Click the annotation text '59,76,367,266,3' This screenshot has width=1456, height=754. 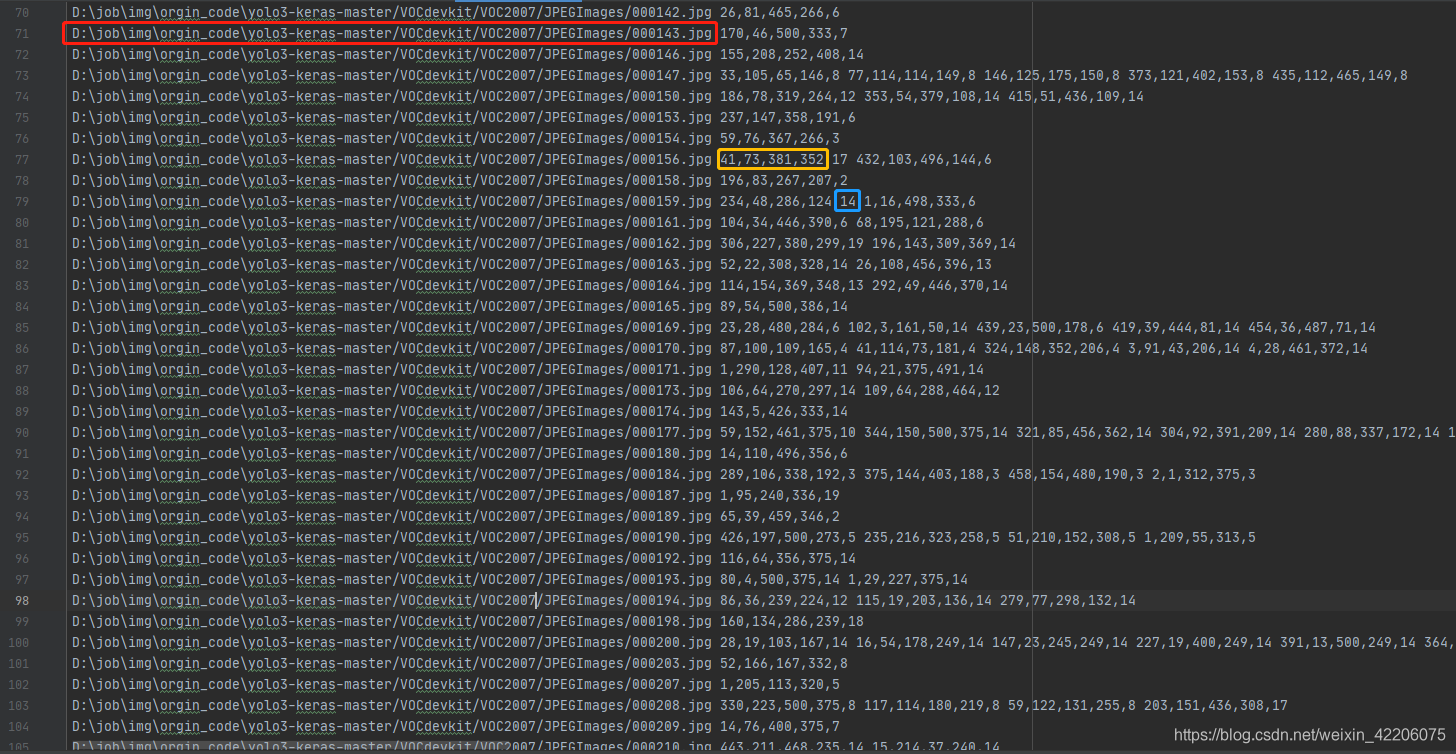(780, 139)
